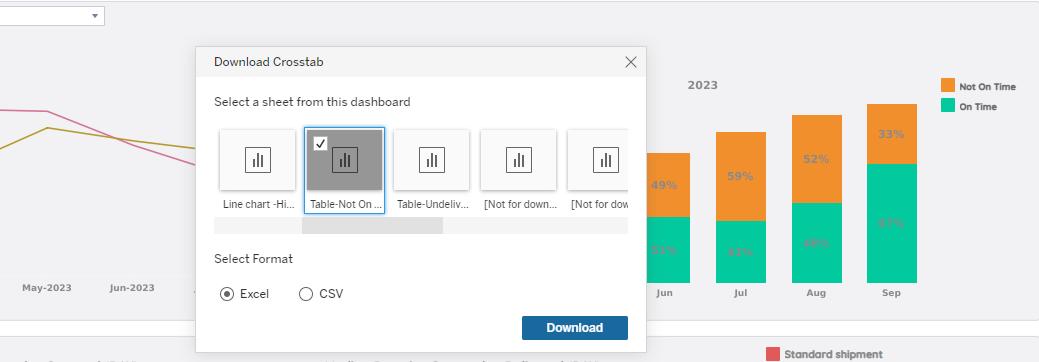Click the red Standard shipment legend swatch

[x=773, y=354]
